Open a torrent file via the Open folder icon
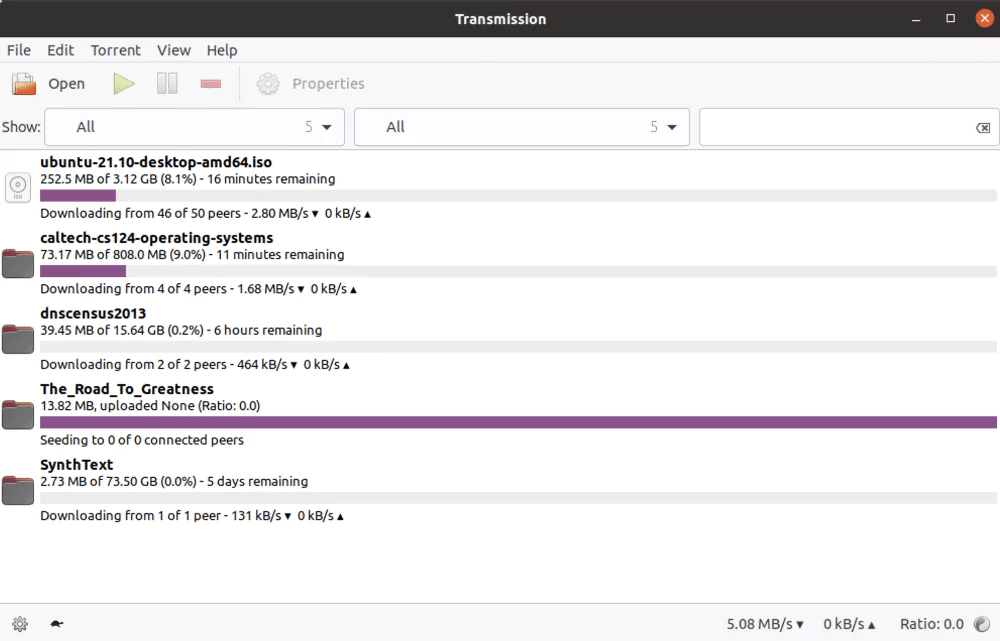The image size is (1000, 641). click(22, 83)
